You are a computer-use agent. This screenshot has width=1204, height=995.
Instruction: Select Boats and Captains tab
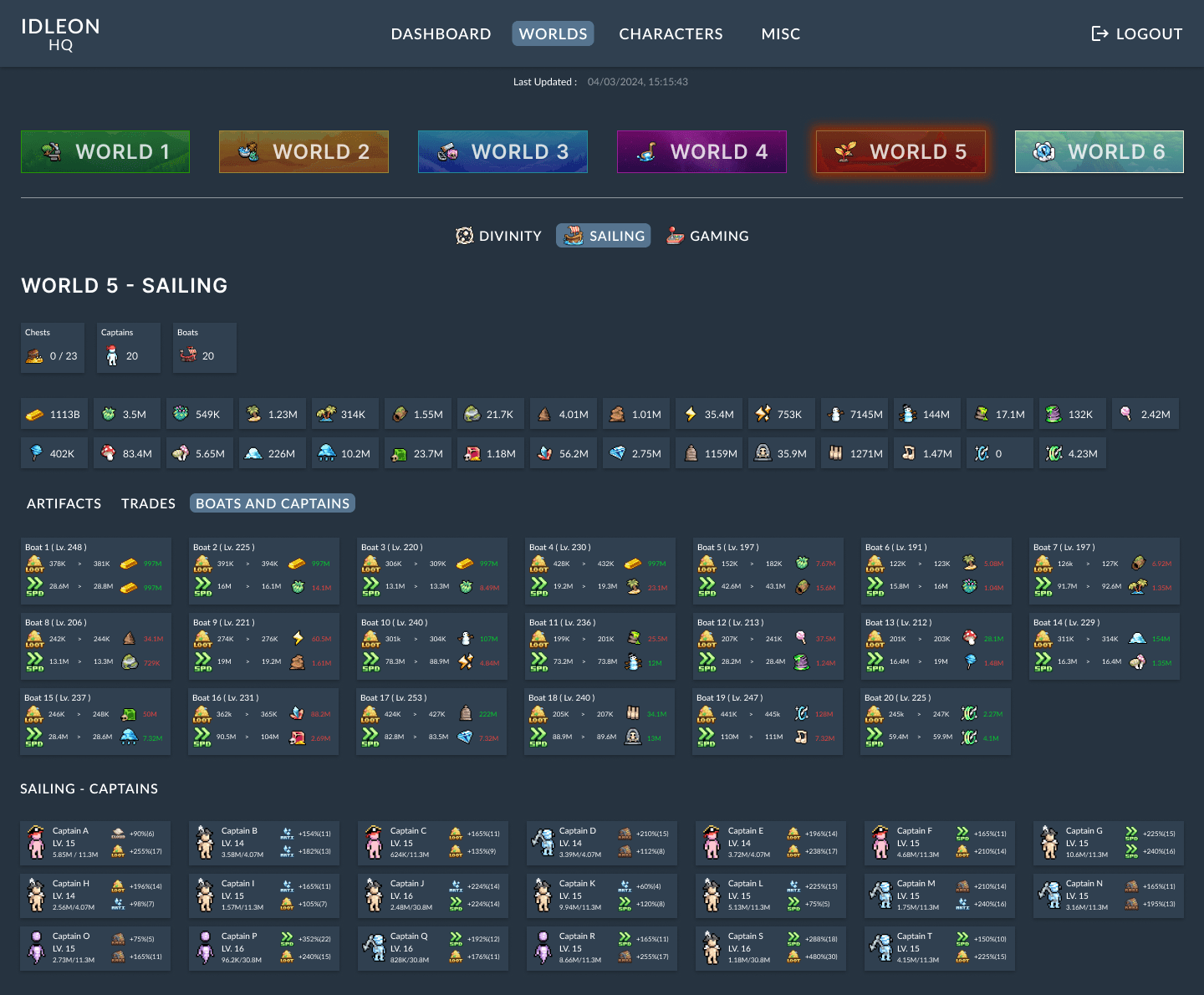coord(273,503)
